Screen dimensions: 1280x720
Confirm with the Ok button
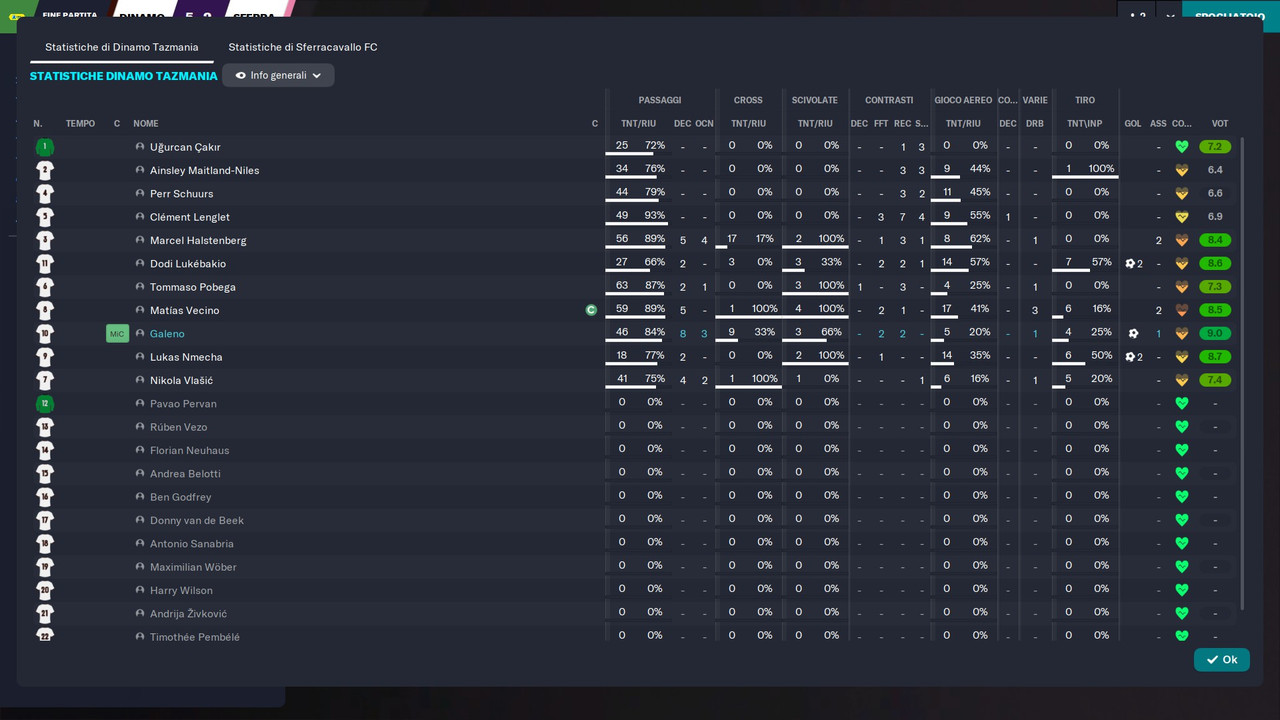point(1221,660)
